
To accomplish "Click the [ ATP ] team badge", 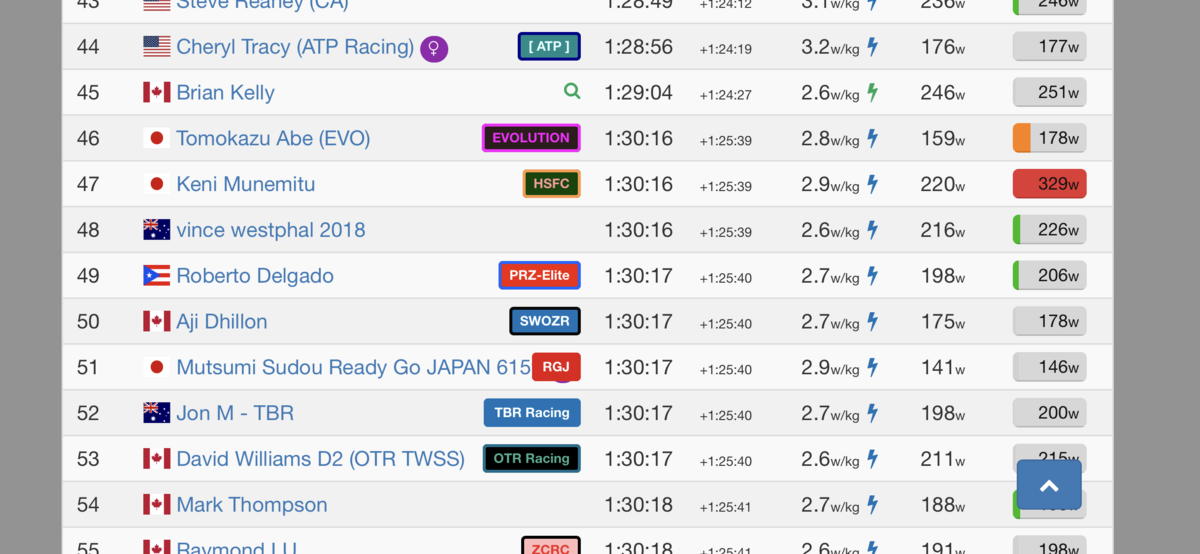I will [549, 46].
